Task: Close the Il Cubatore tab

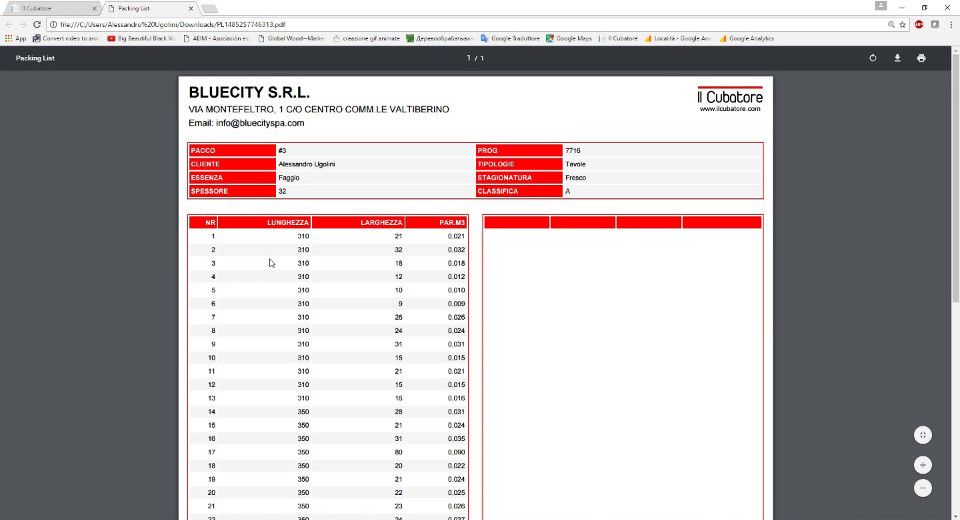Action: coord(94,9)
